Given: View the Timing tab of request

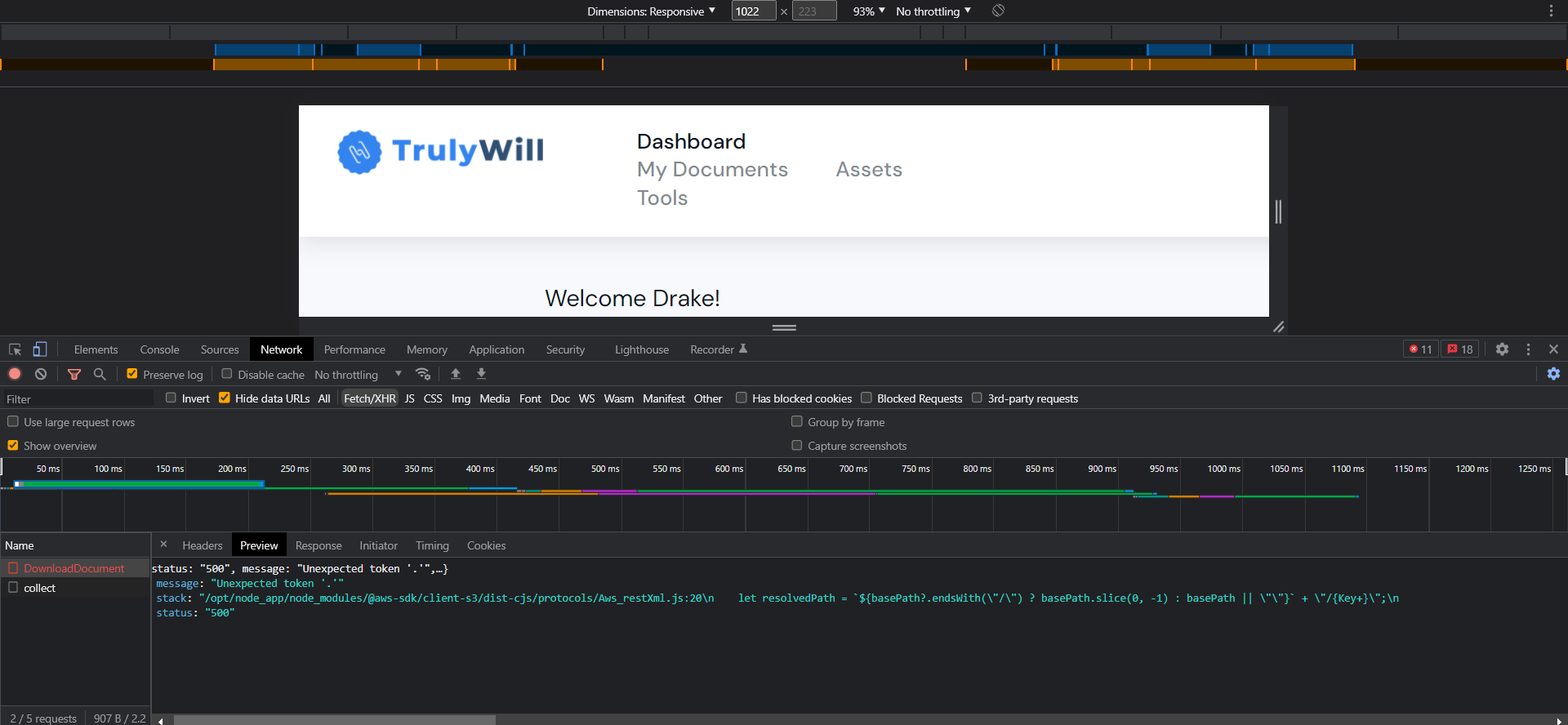Looking at the screenshot, I should (432, 545).
